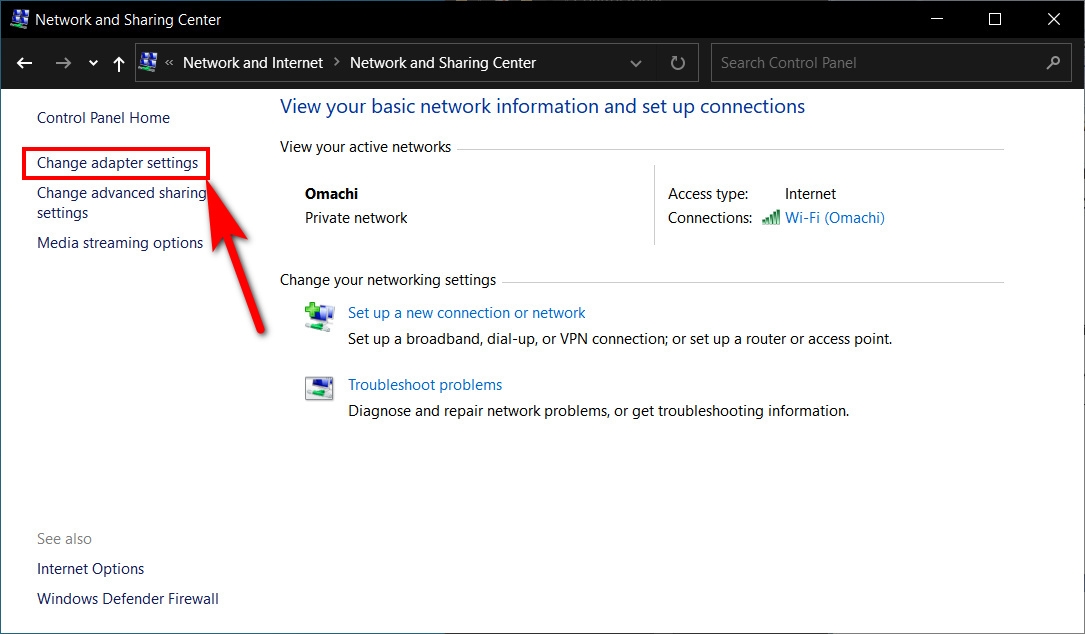Expand the hidden breadcrumb chevrons in the address bar

click(x=170, y=62)
